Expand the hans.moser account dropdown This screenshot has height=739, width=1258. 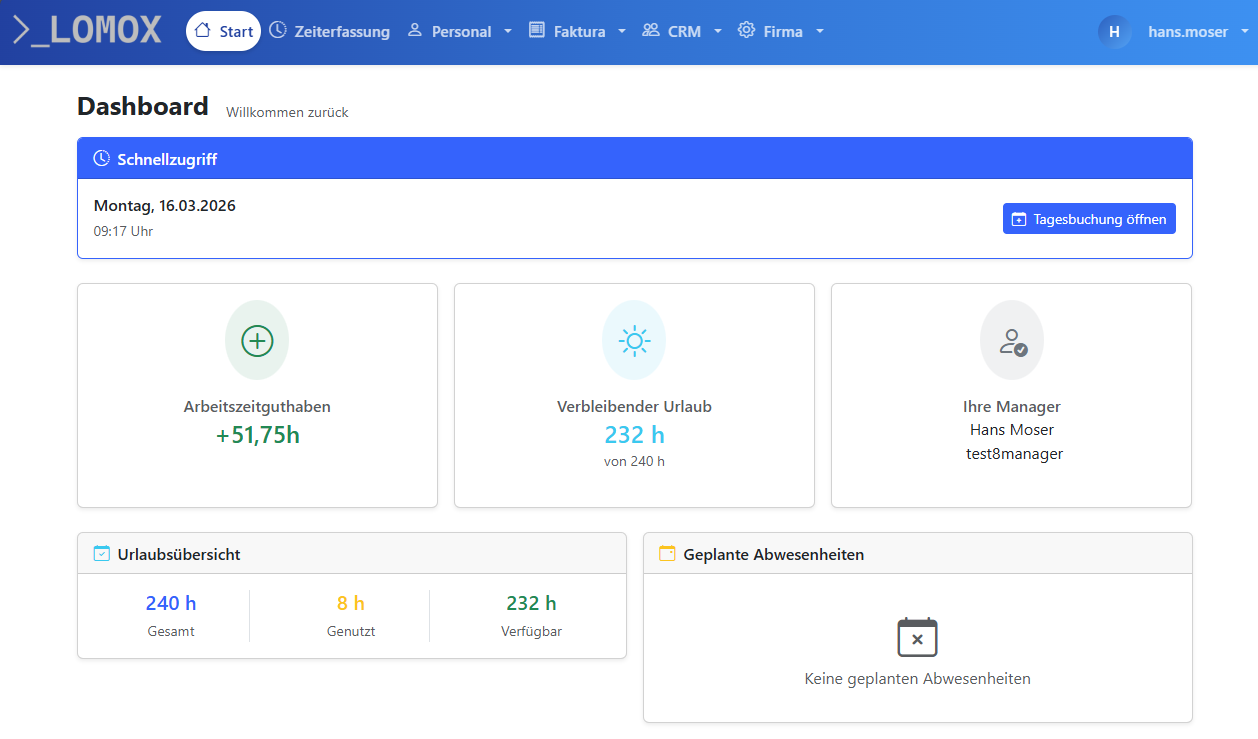point(1244,31)
